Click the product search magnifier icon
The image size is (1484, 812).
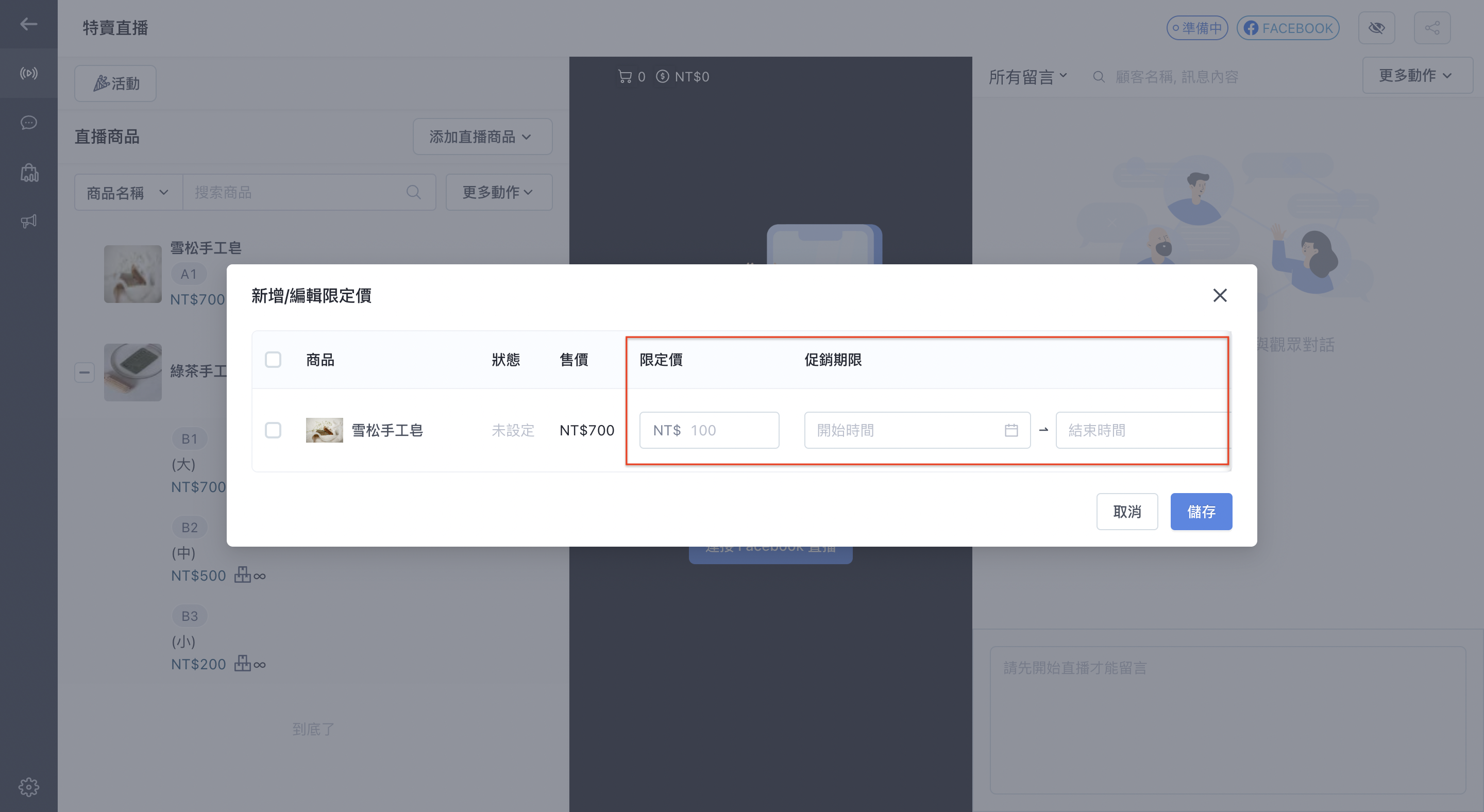[413, 192]
